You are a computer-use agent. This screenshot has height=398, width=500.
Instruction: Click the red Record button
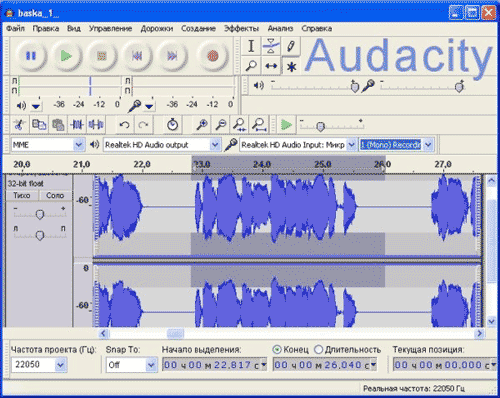click(212, 56)
